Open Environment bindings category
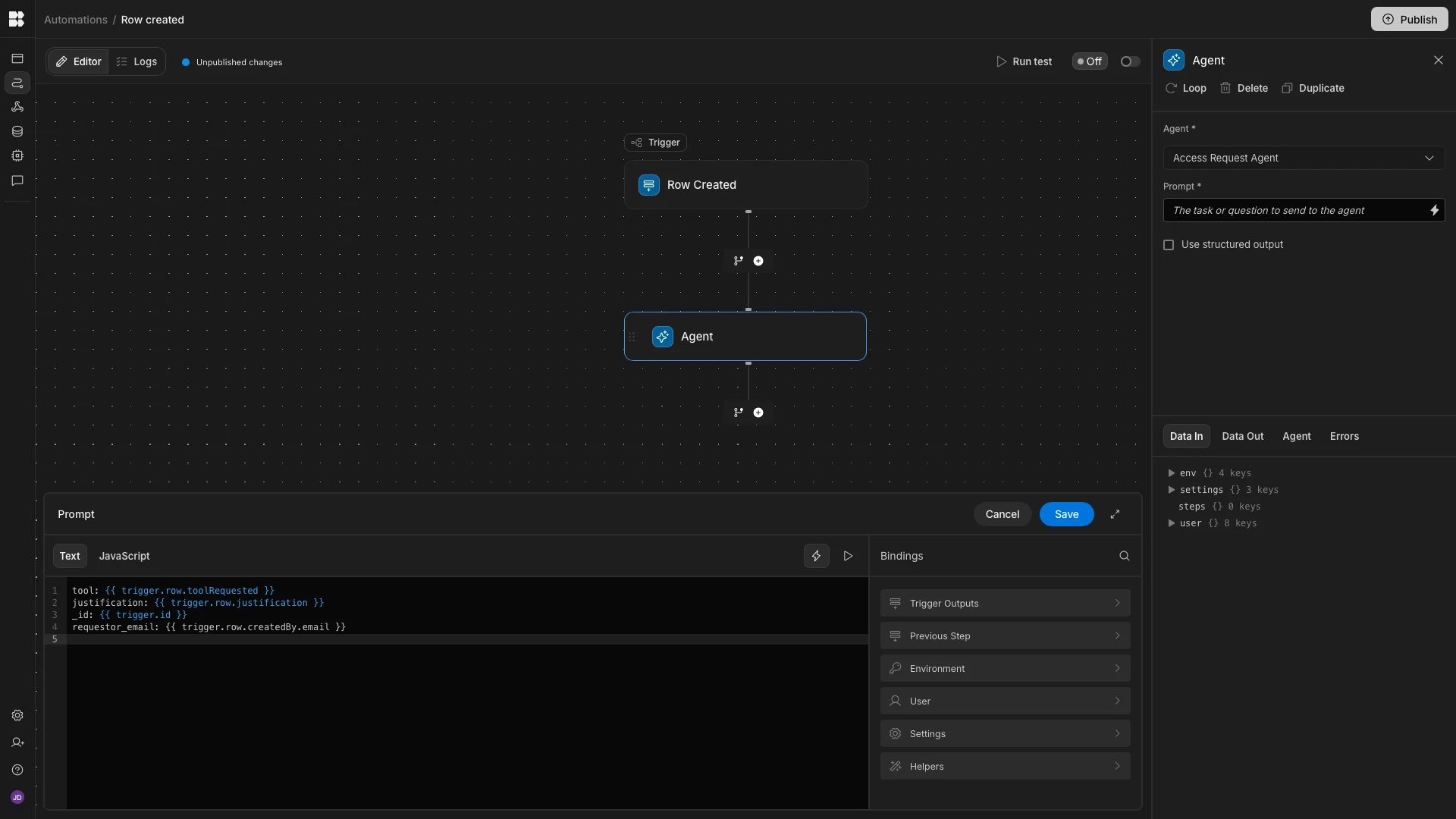Image resolution: width=1456 pixels, height=819 pixels. pos(1005,668)
